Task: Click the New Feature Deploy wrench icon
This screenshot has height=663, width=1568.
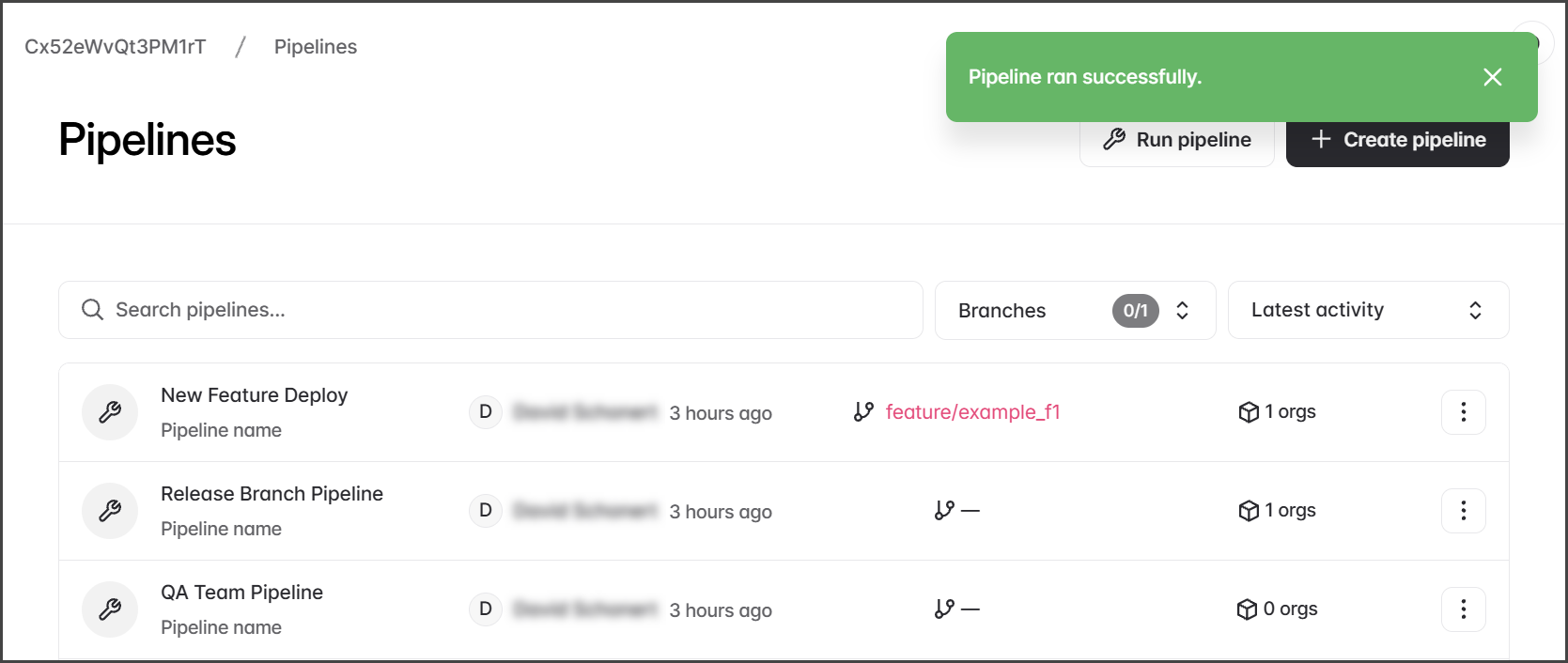Action: point(110,412)
